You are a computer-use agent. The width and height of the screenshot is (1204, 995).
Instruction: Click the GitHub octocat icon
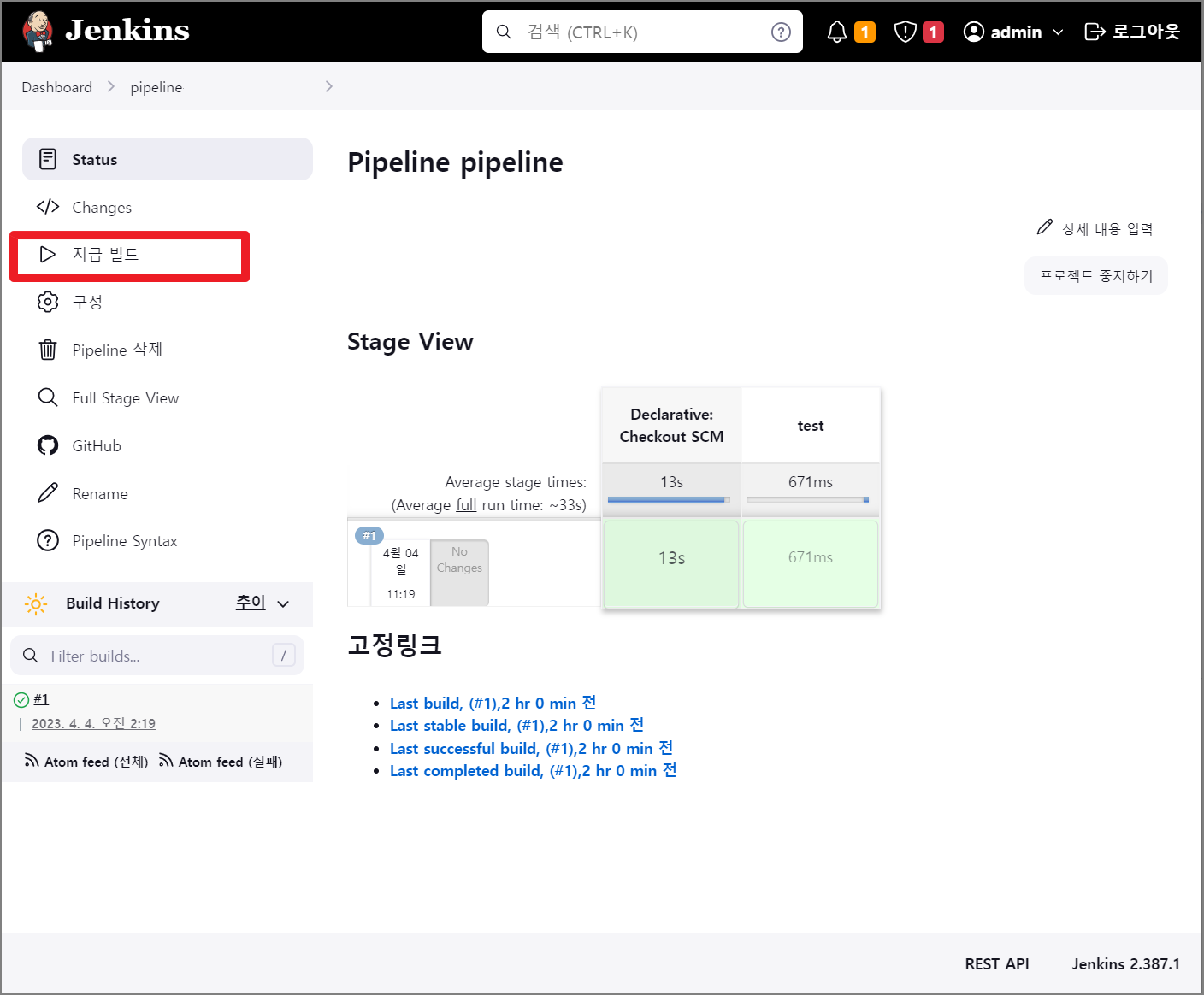point(48,445)
